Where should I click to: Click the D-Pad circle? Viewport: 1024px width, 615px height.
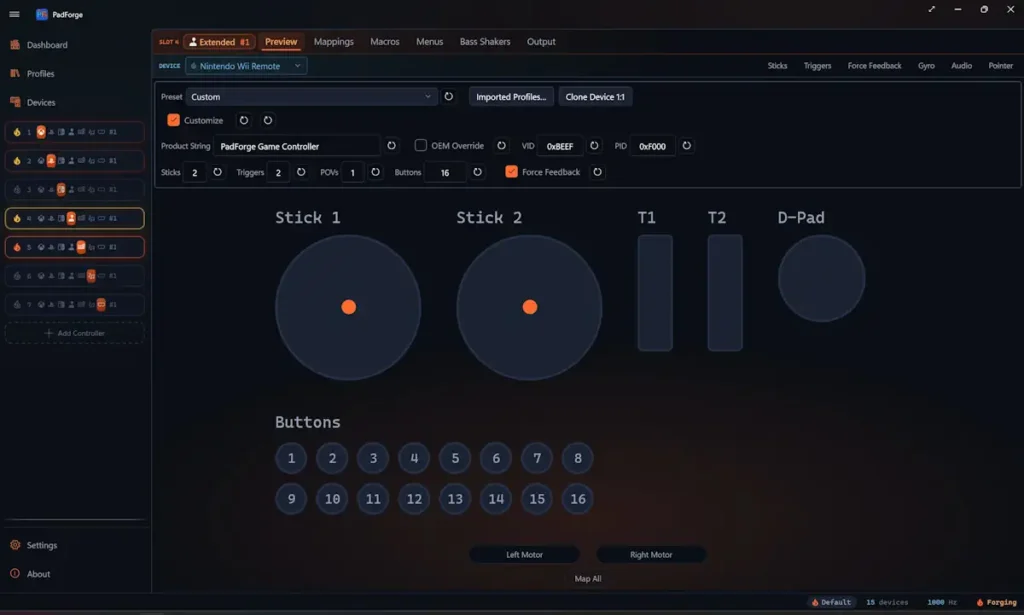tap(821, 279)
